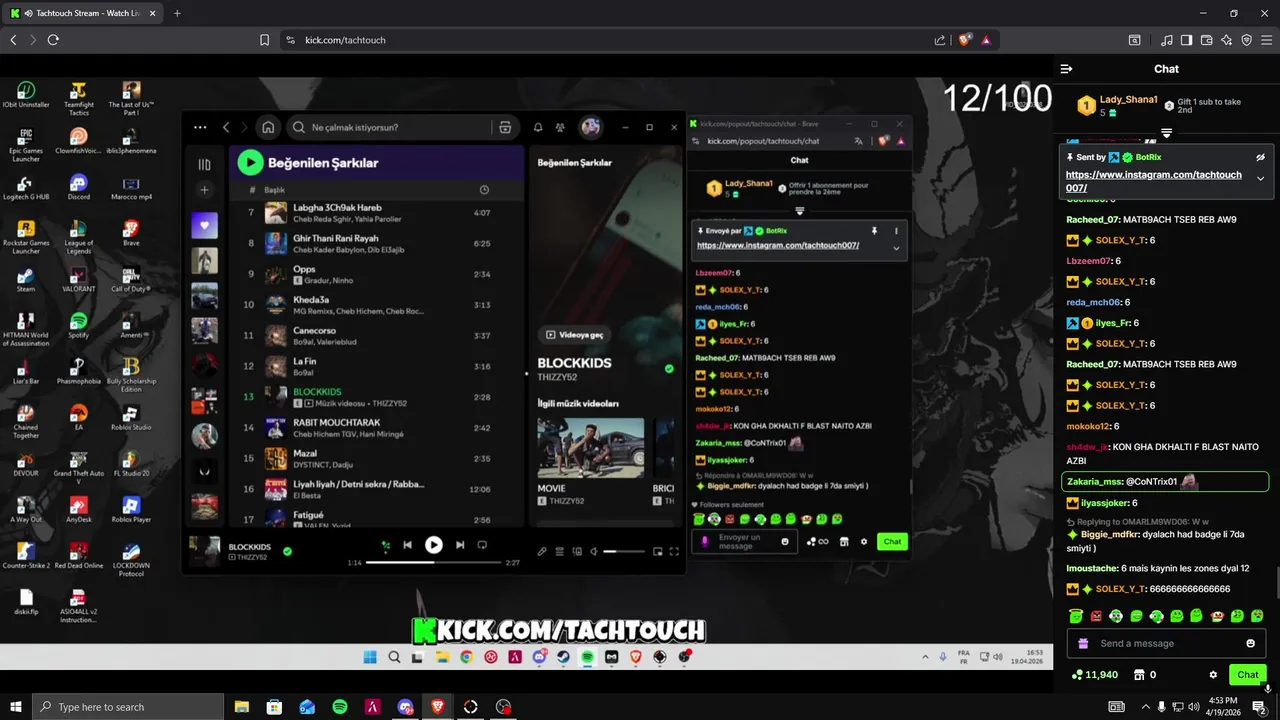The width and height of the screenshot is (1280, 720).
Task: Focus the Send a message input
Action: [1166, 643]
